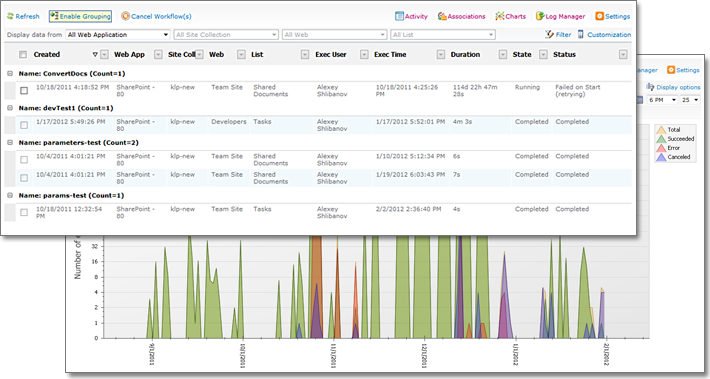The image size is (710, 379).
Task: Click the Settings icon in back chart window
Action: coord(671,70)
